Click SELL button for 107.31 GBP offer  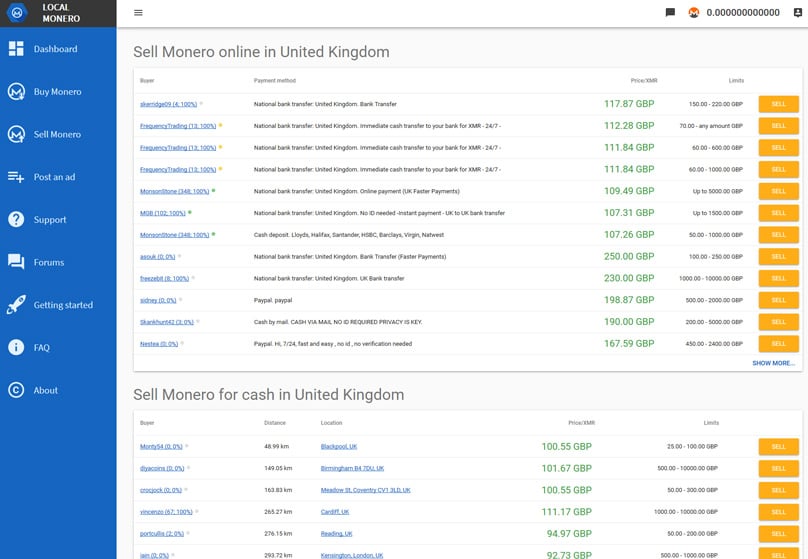(x=778, y=213)
